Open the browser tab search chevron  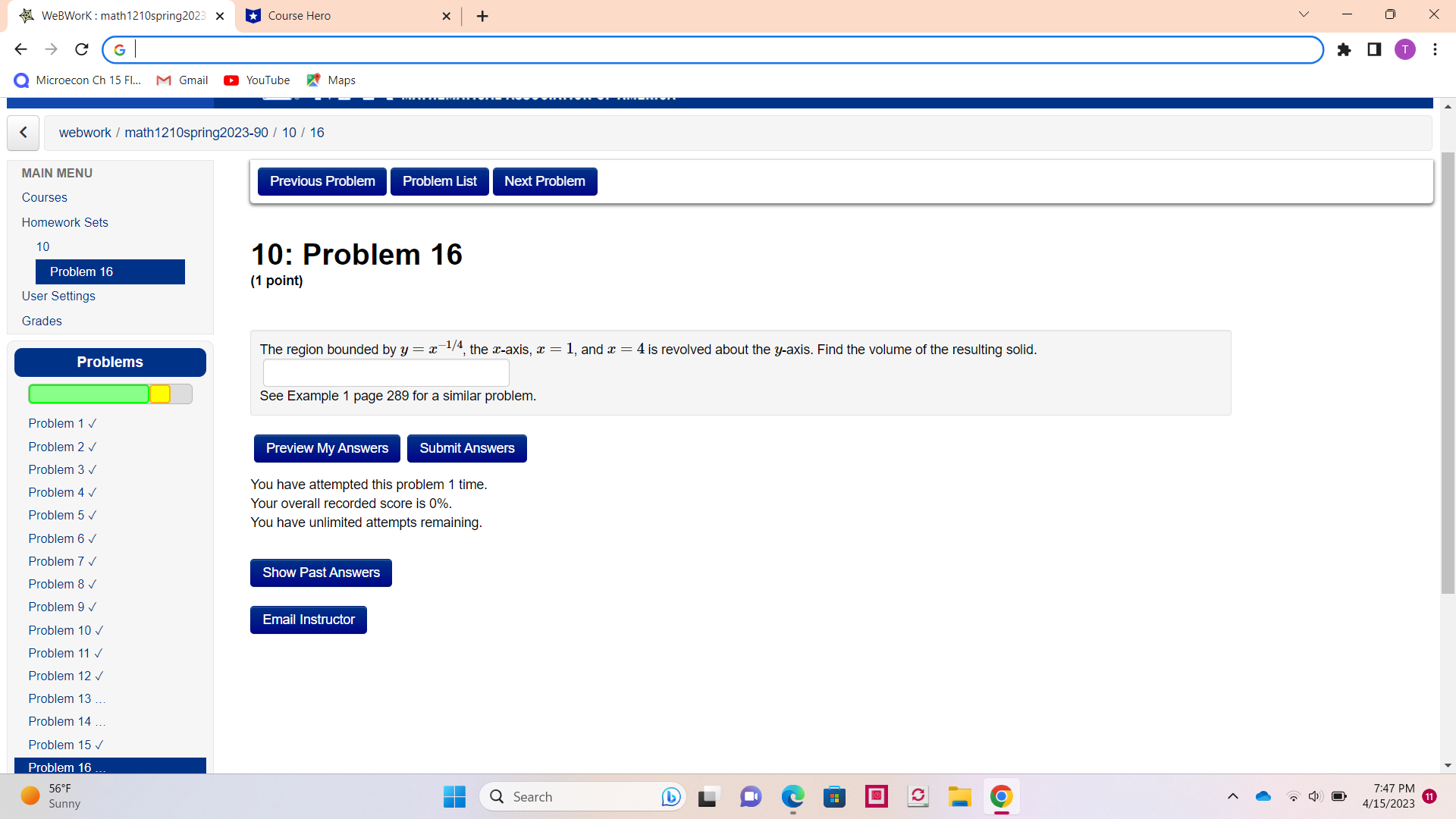[1304, 14]
